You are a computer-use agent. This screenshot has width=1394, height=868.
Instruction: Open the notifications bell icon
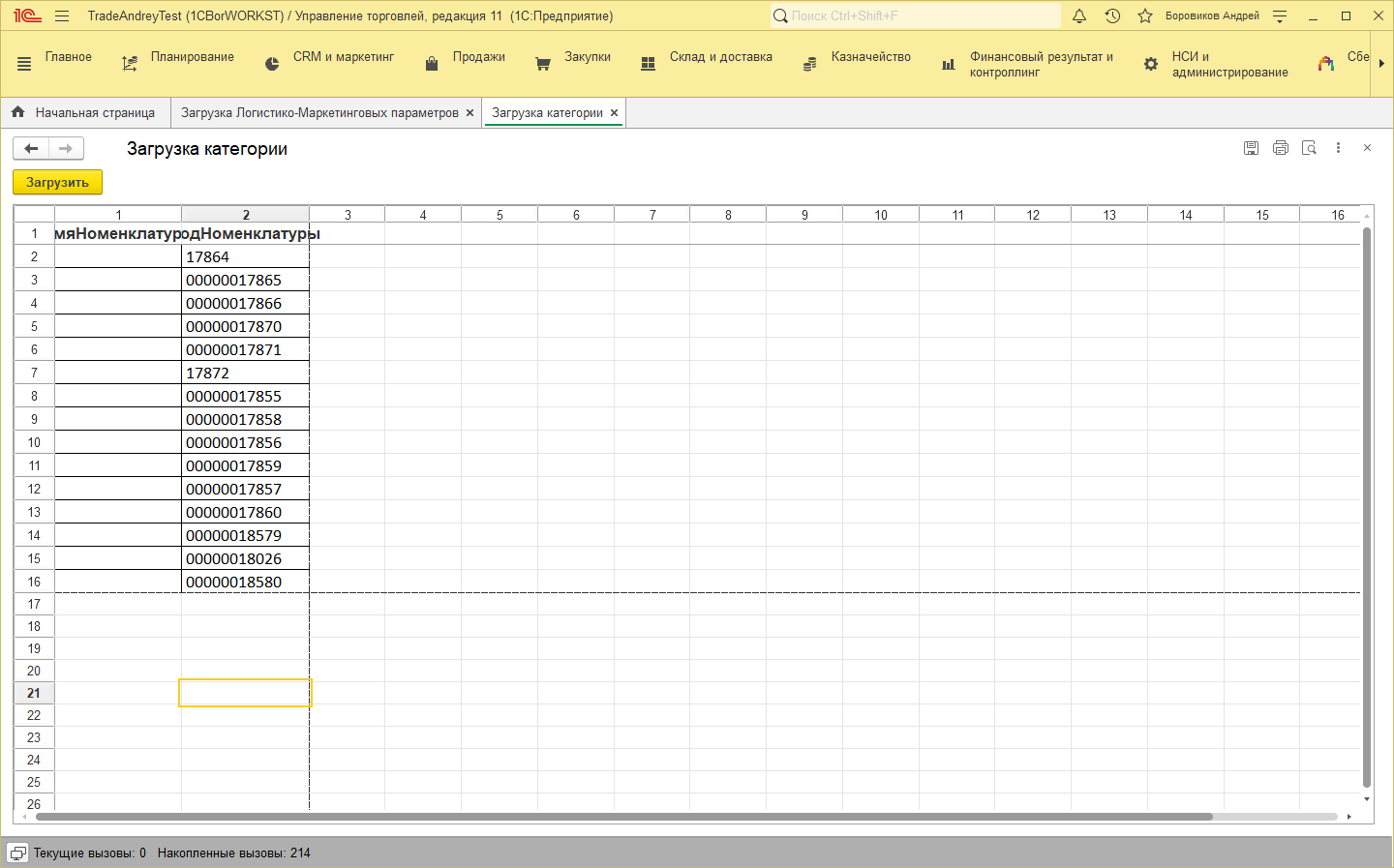[x=1079, y=15]
